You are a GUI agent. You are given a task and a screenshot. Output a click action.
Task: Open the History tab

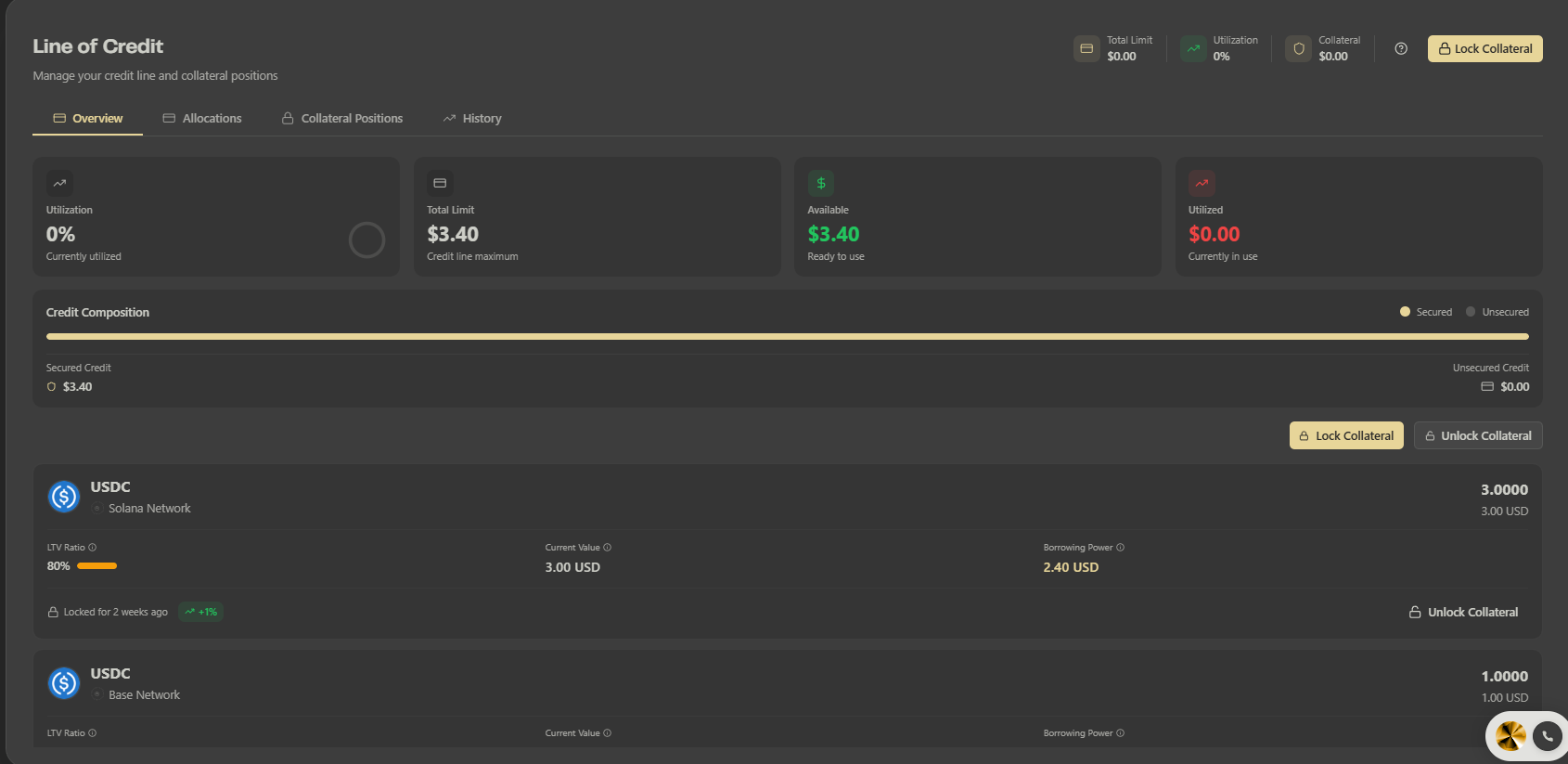(x=472, y=119)
